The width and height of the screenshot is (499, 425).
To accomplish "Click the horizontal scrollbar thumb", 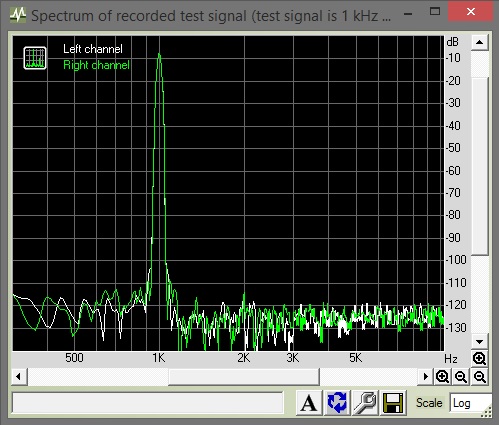I will click(244, 377).
